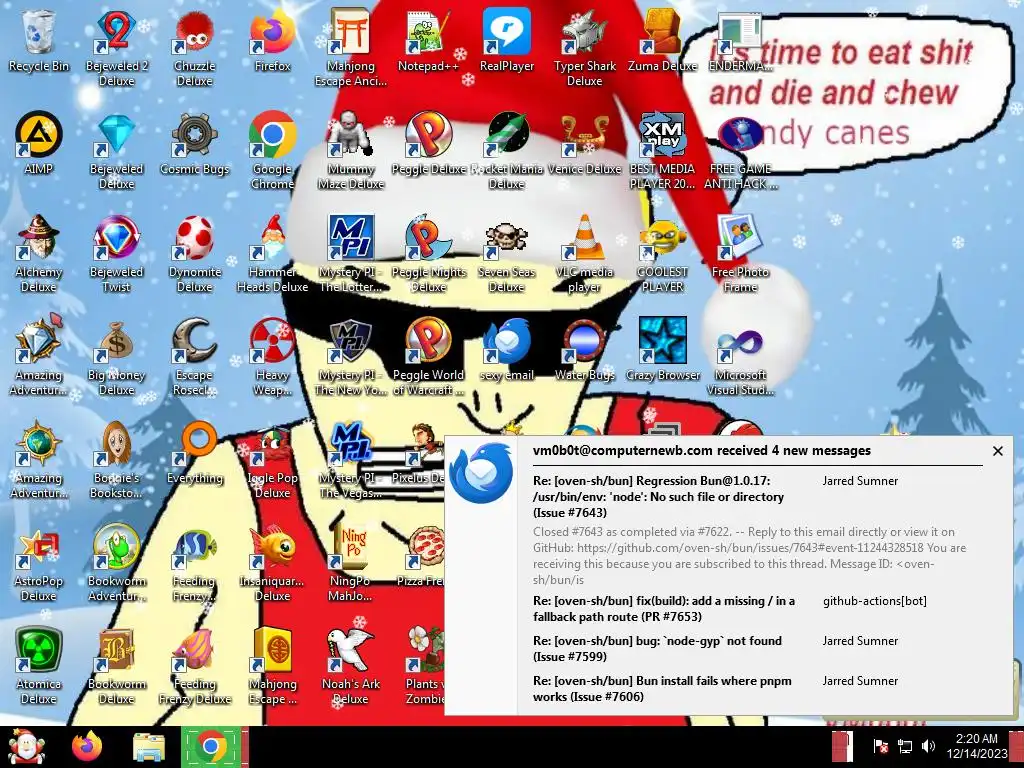Launch AIMP desktop shortcut

coord(39,144)
